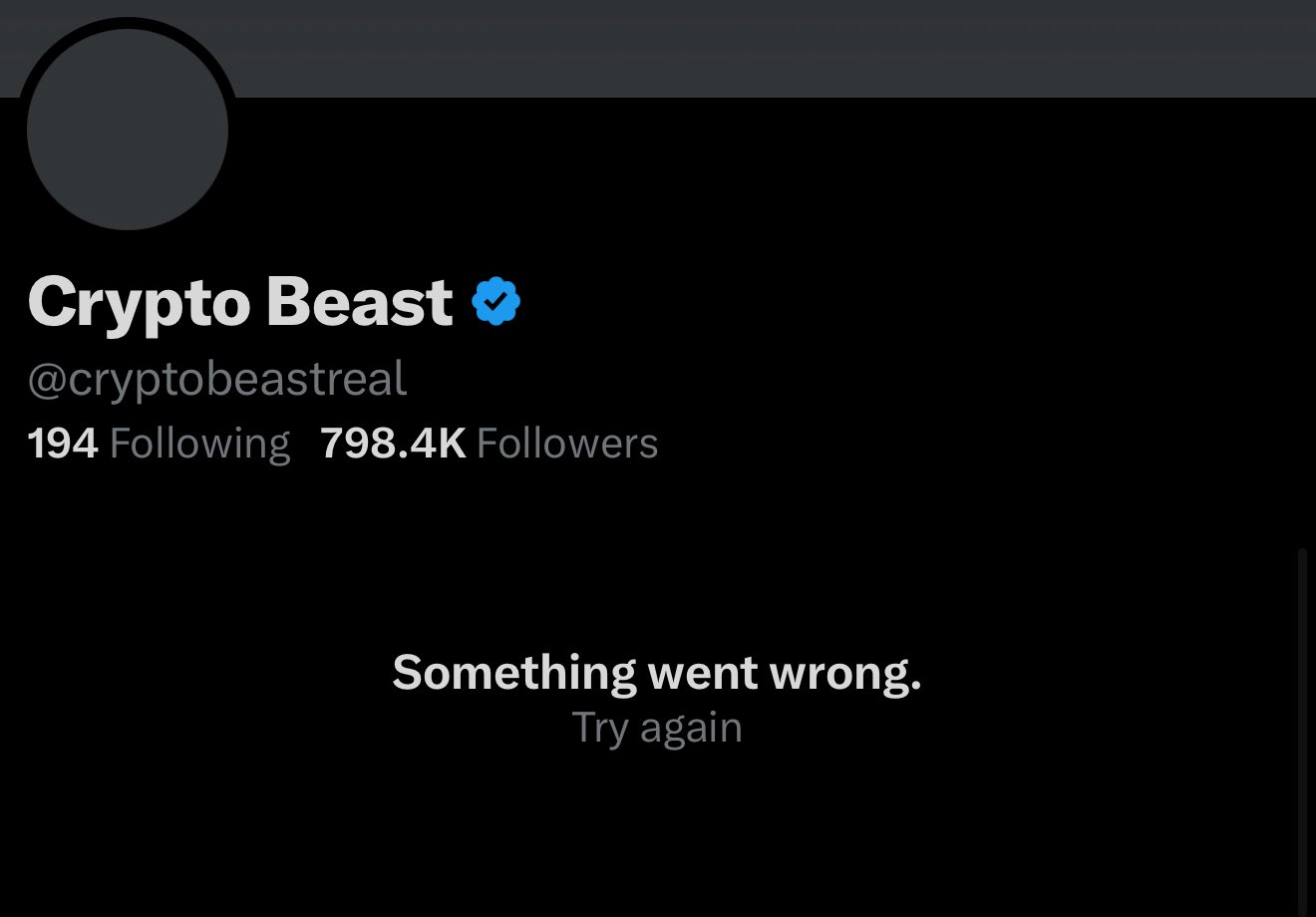Screen dimensions: 1316x917
Task: Click the Something went wrong message
Action: point(656,673)
